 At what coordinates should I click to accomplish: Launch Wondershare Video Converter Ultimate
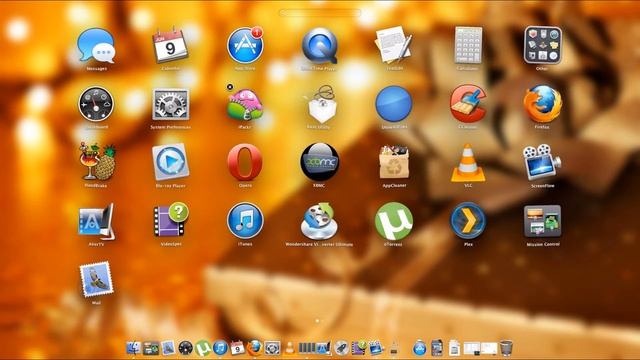[320, 221]
